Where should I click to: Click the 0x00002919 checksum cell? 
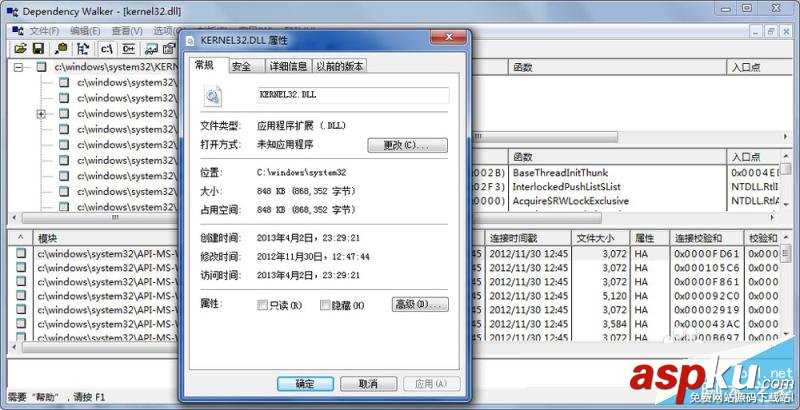point(707,310)
